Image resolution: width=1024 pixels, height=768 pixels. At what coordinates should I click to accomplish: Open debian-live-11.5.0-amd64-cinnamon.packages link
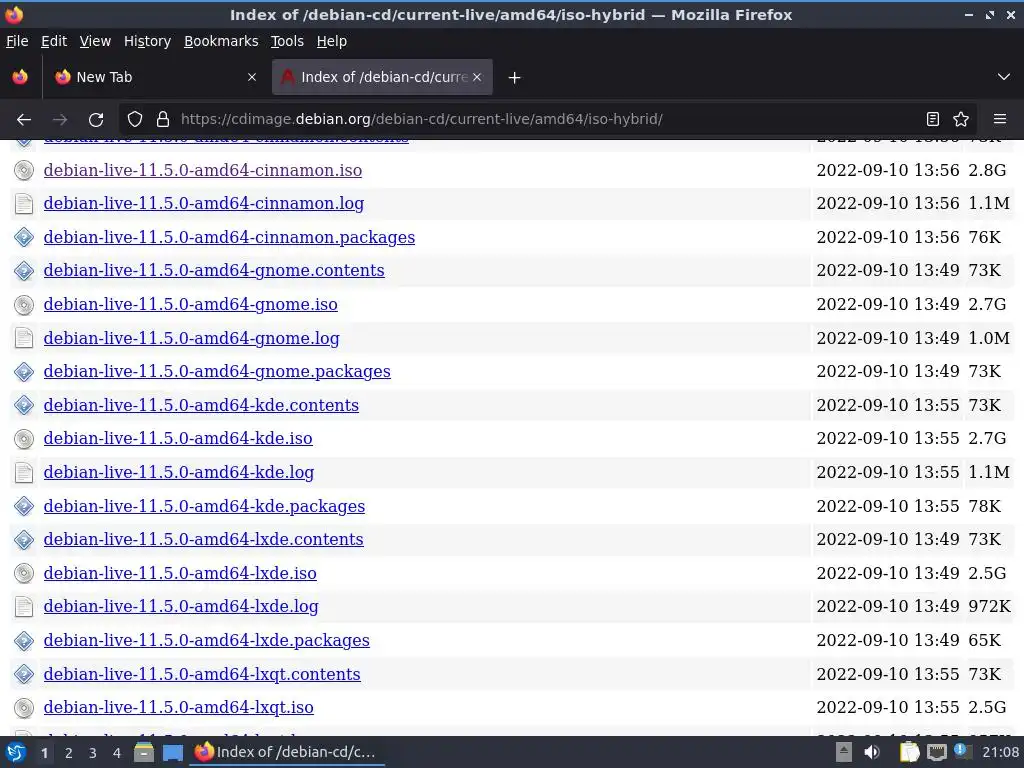coord(229,238)
